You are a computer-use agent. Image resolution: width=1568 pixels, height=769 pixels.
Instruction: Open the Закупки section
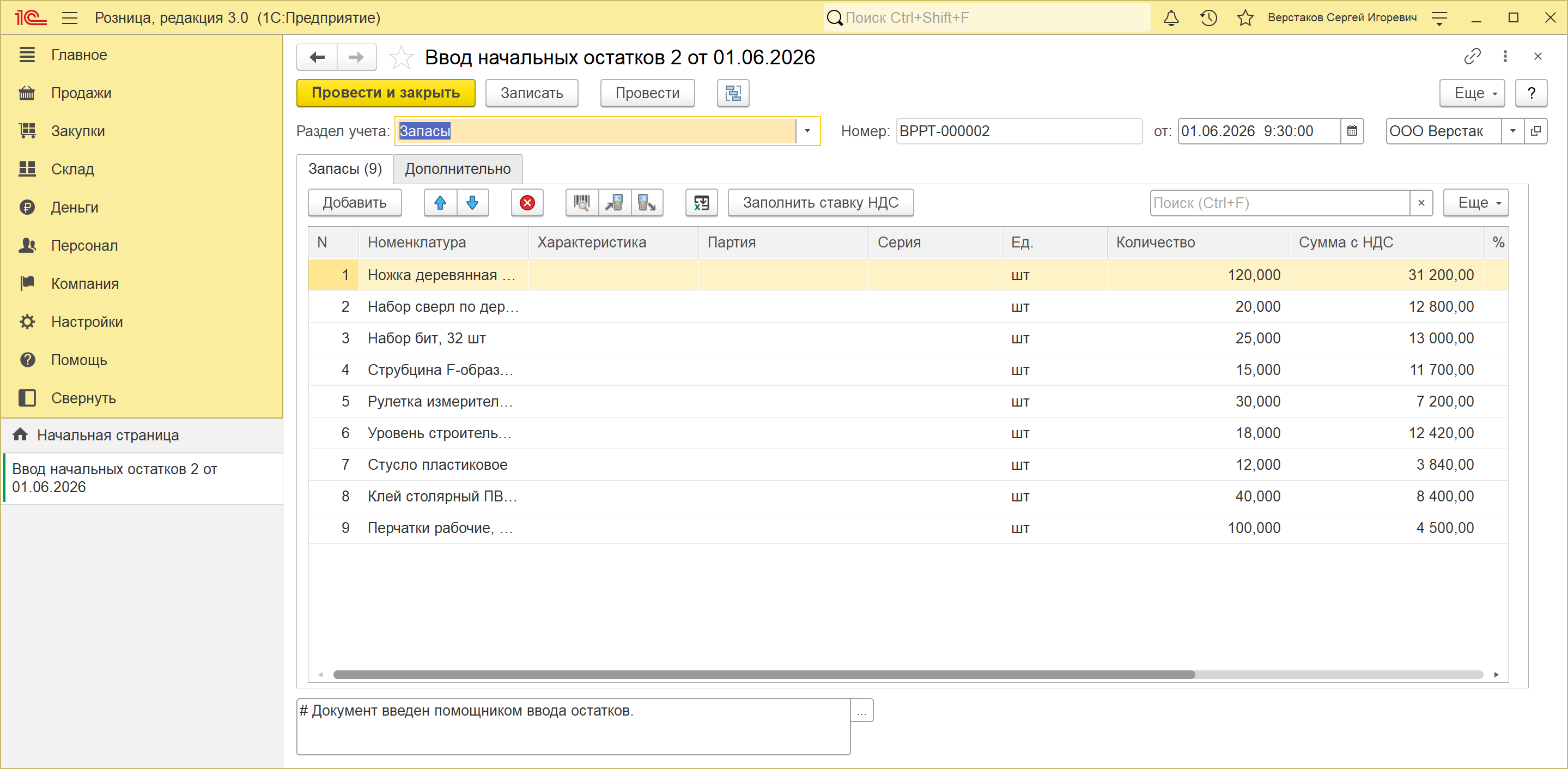(x=78, y=131)
